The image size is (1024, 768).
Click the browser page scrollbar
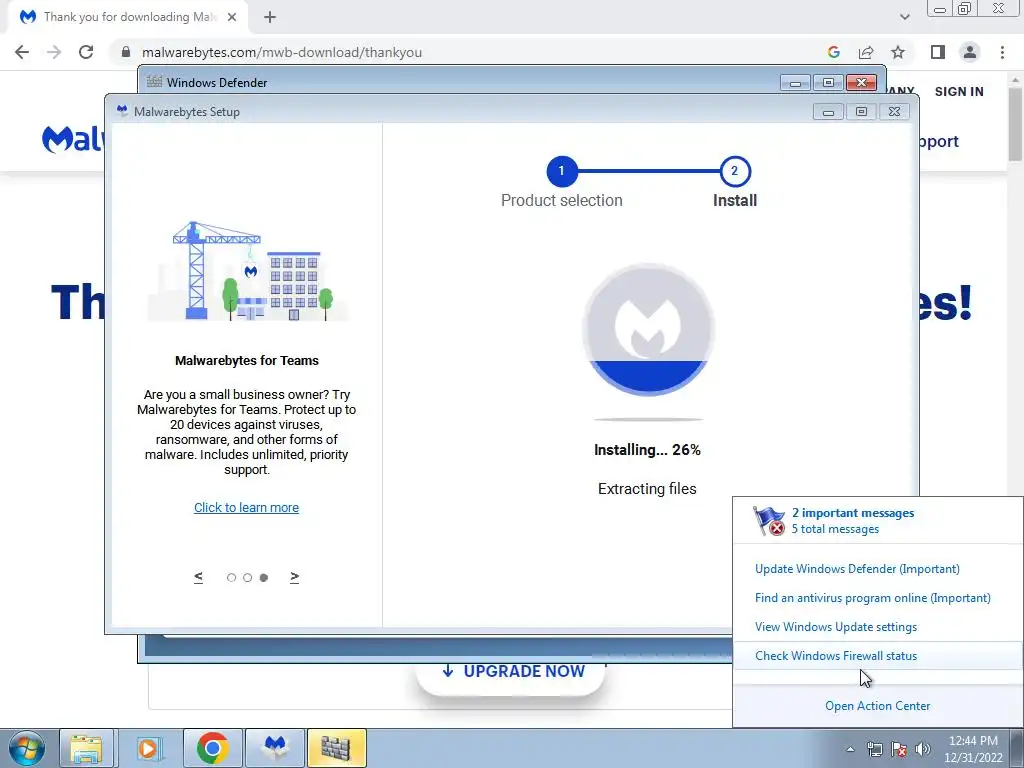coord(1015,124)
